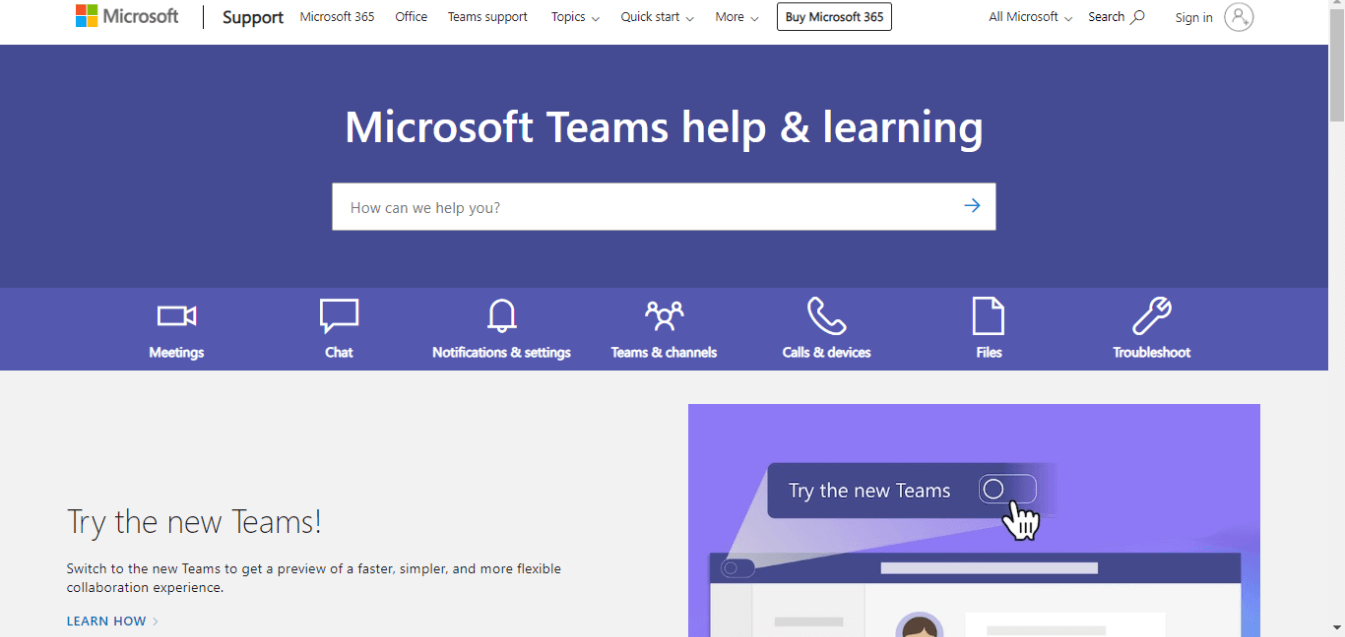Go to Microsoft 365 nav item

coord(337,17)
